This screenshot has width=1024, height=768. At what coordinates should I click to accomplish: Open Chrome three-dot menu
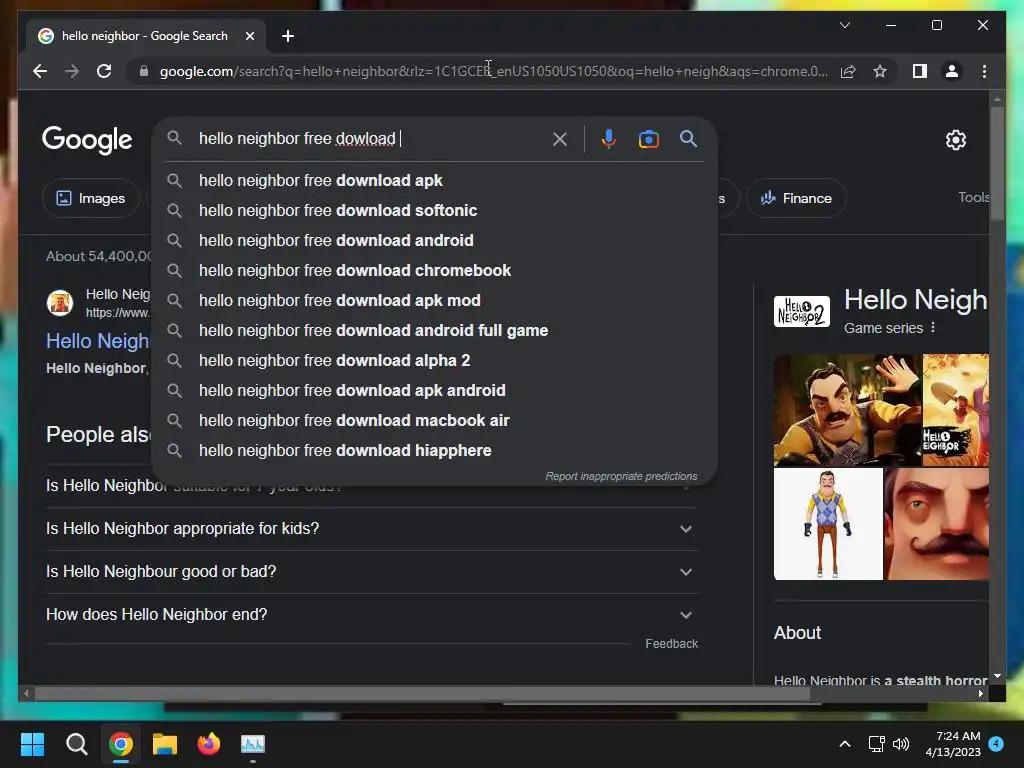pos(984,71)
